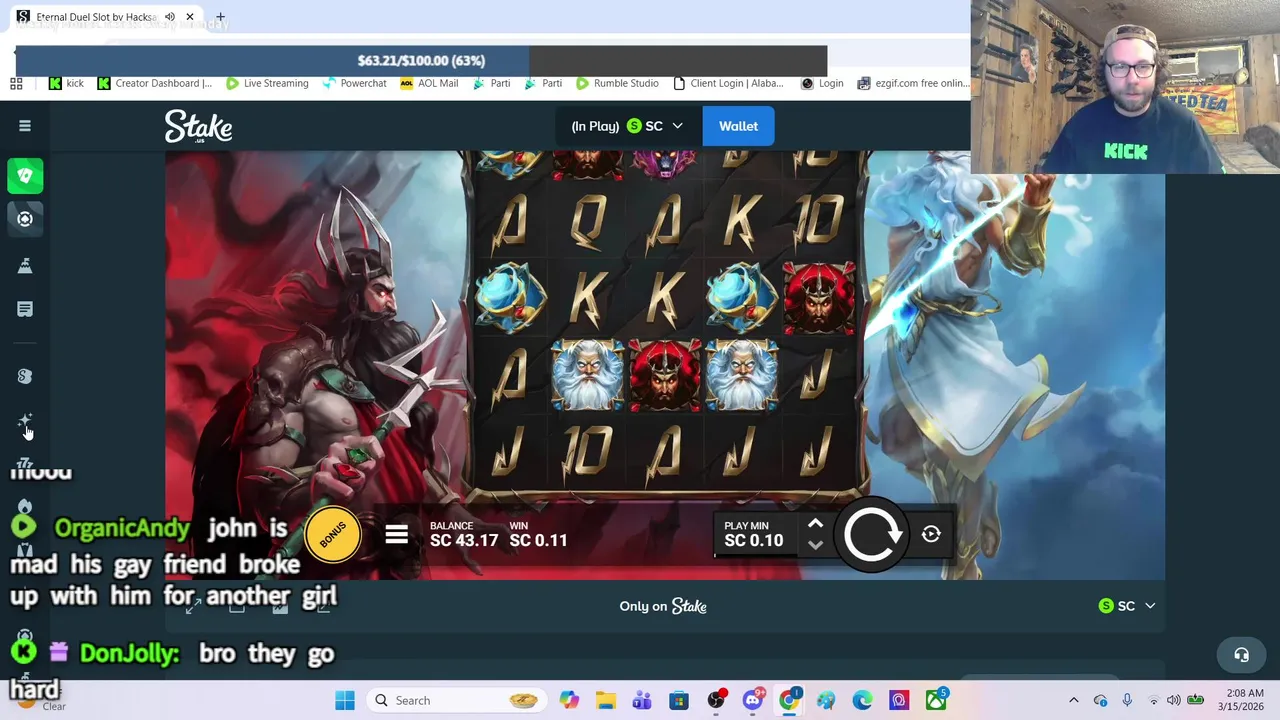Open the sparkle New Releases icon
The image size is (1280, 720).
coord(25,421)
